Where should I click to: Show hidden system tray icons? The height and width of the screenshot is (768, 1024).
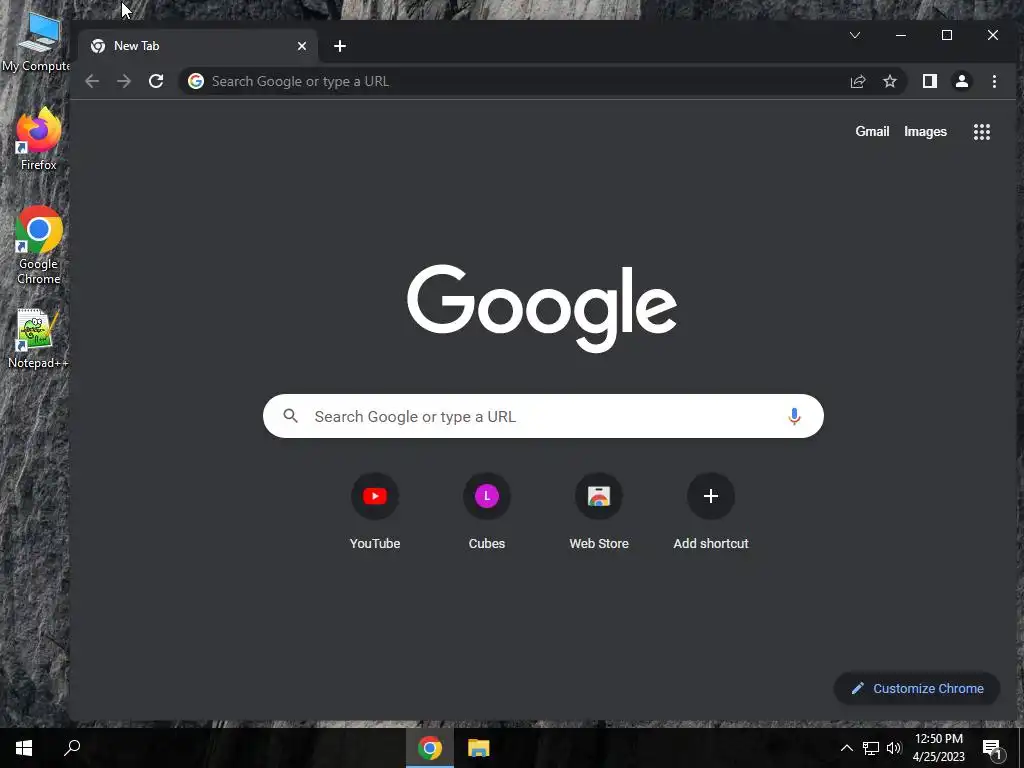846,748
